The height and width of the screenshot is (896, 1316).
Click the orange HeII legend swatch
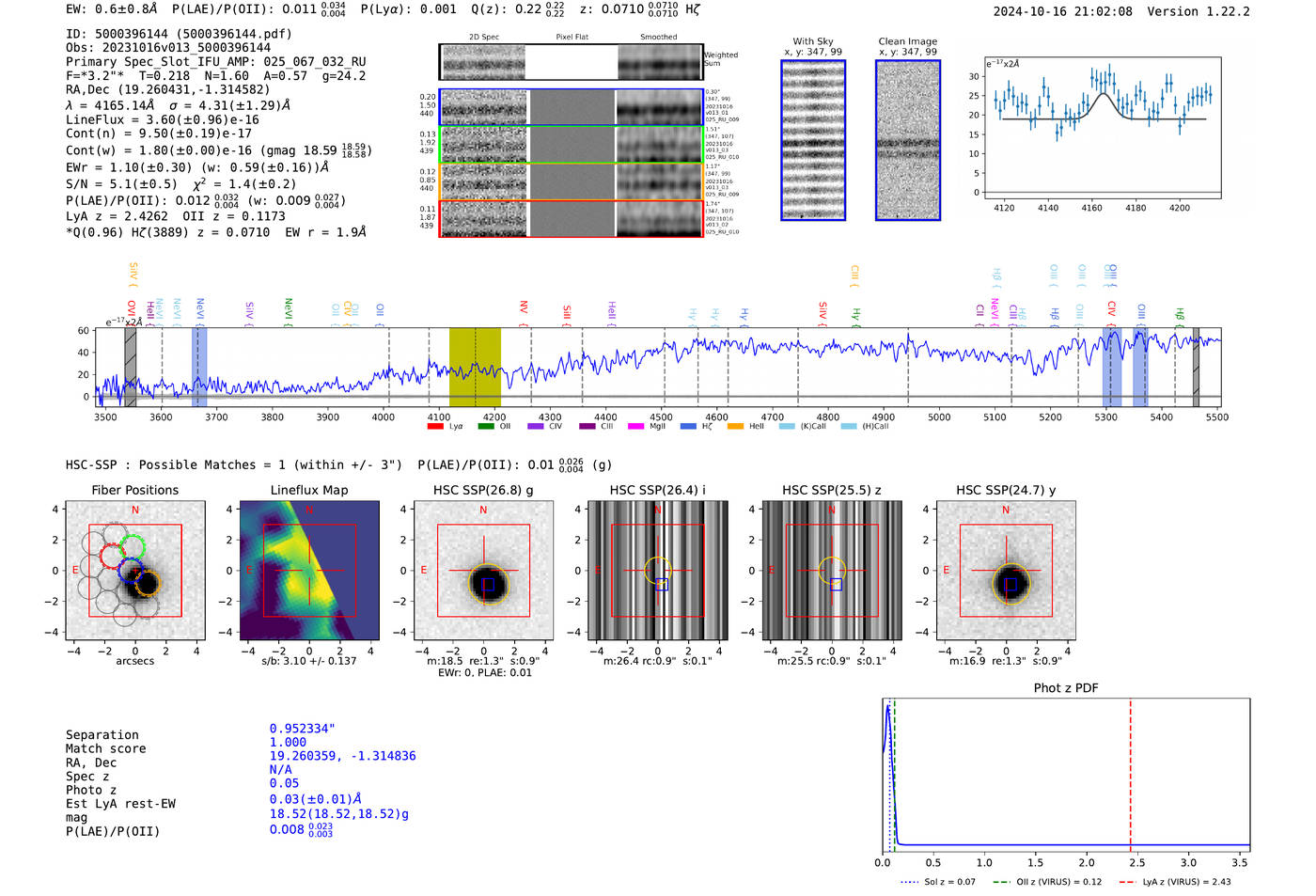point(735,427)
